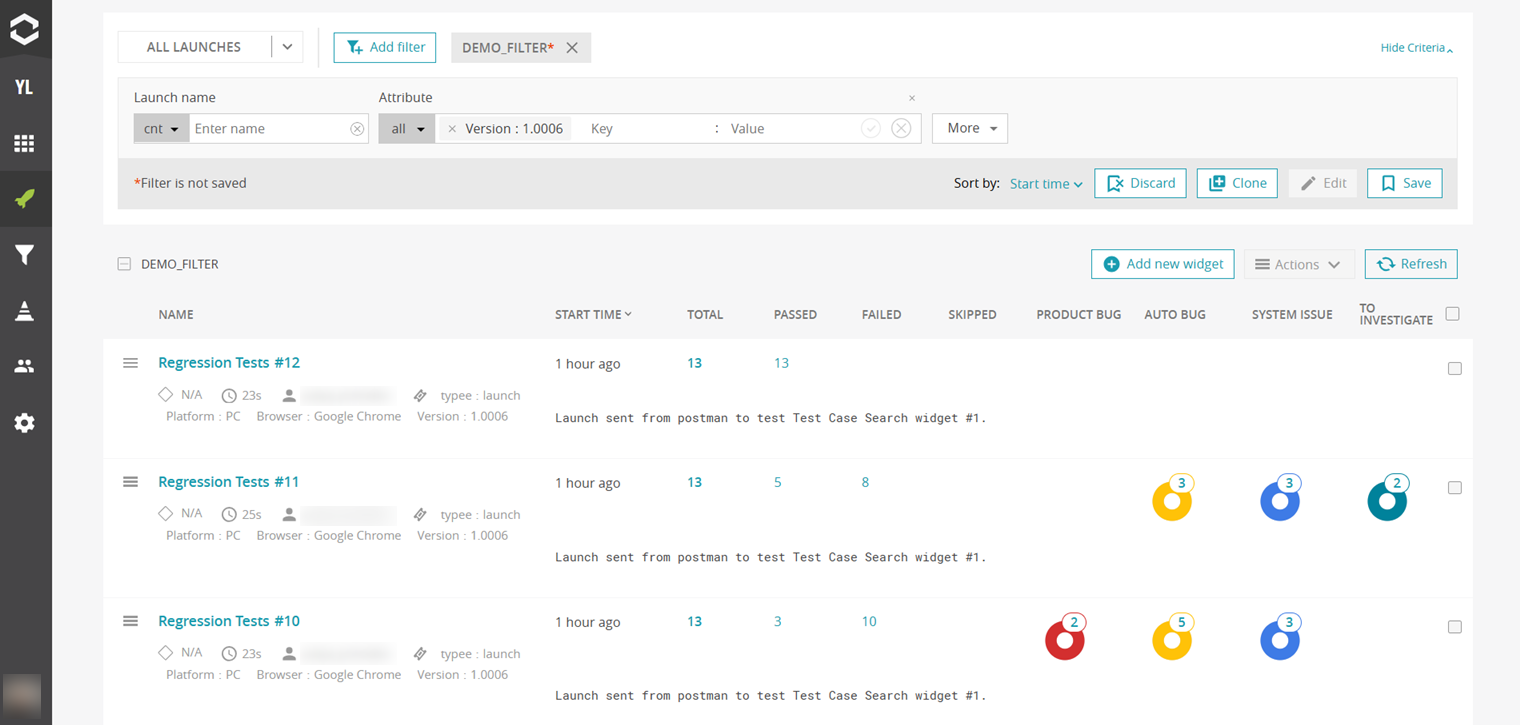Remove Version : 1.0006 attribute chip
This screenshot has height=725, width=1520.
coord(452,129)
